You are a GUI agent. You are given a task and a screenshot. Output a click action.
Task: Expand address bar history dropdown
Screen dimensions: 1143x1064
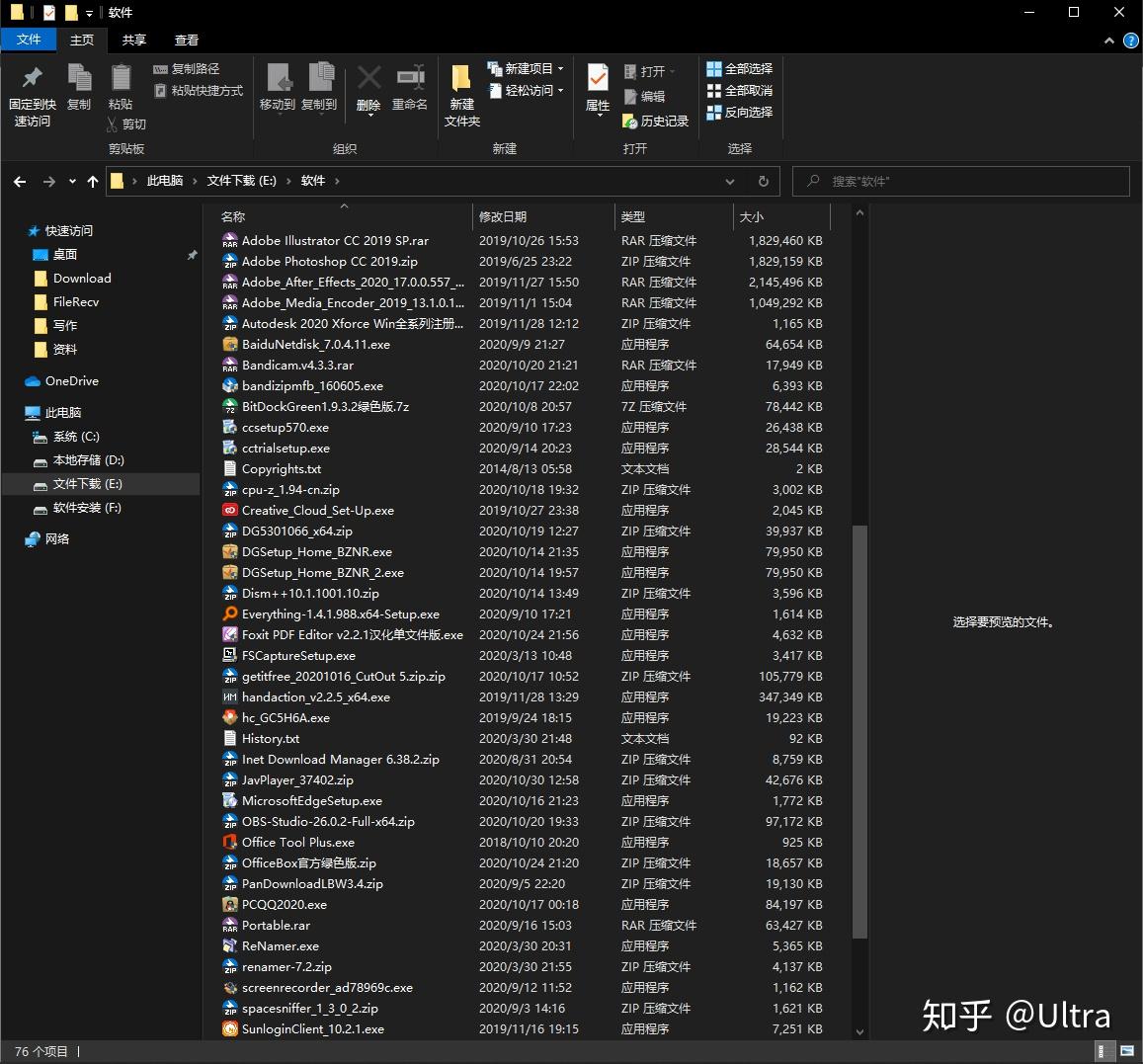pyautogui.click(x=730, y=182)
